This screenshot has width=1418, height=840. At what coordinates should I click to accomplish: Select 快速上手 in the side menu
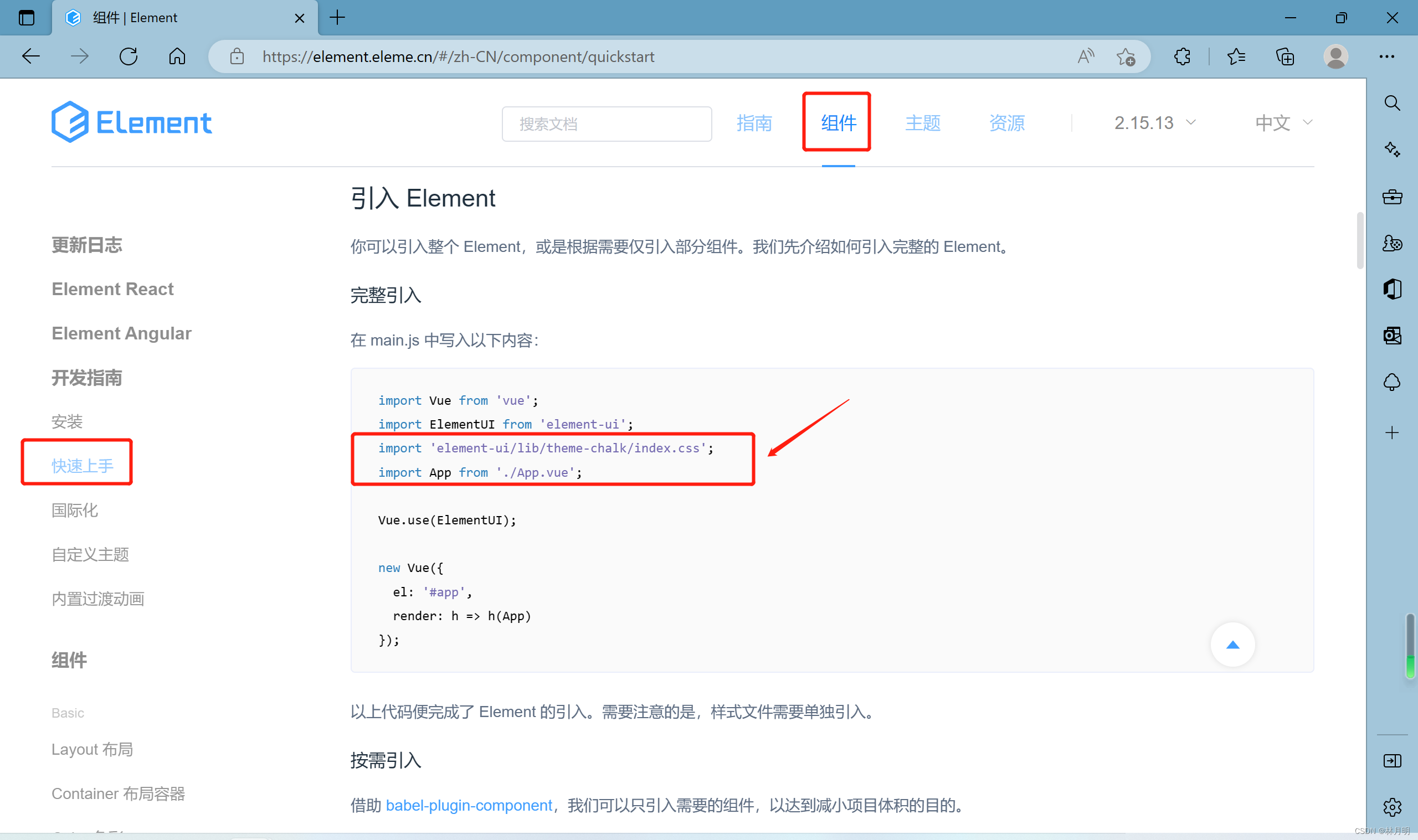(x=82, y=465)
